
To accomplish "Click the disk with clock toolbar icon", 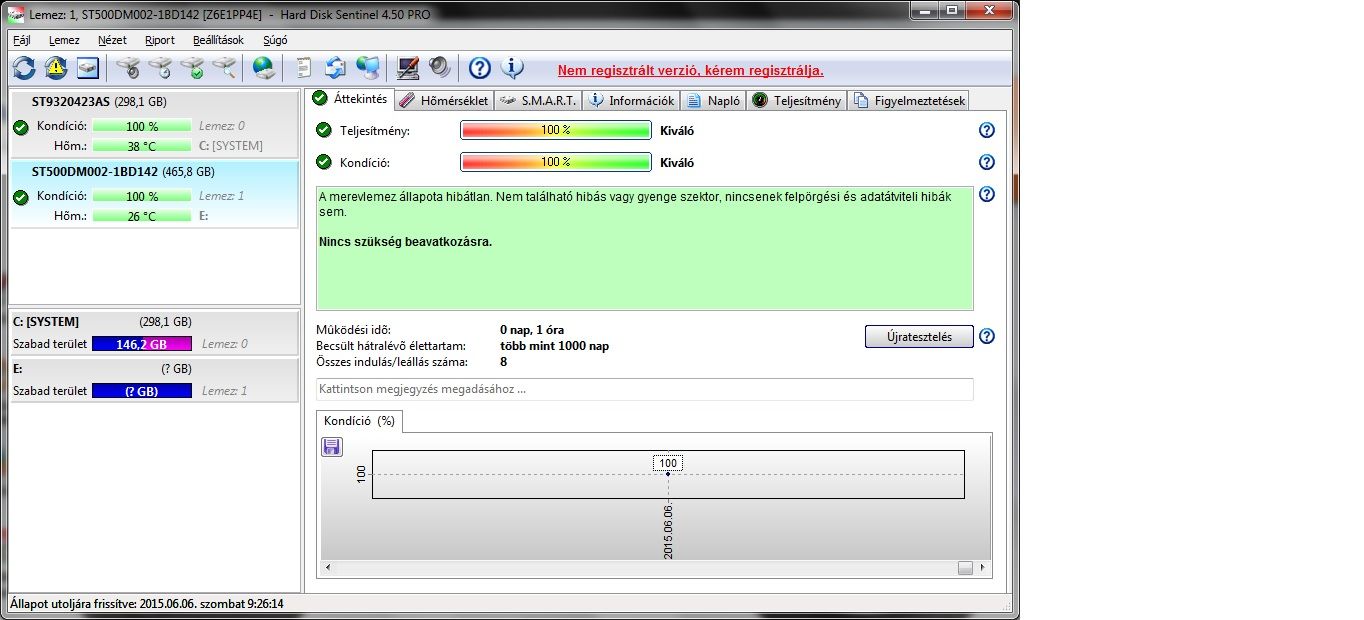I will [x=160, y=68].
